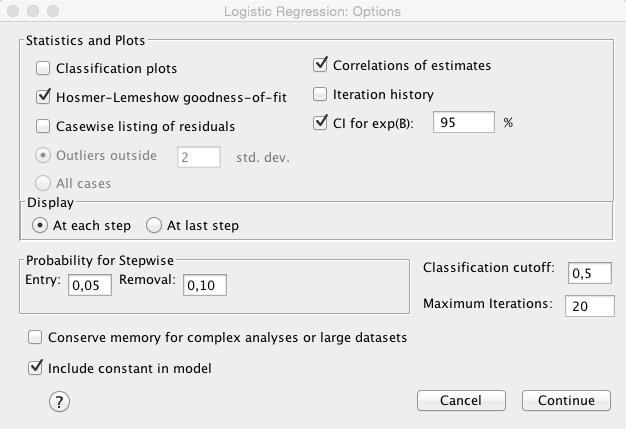Uncheck Correlations of estimates

coord(320,65)
